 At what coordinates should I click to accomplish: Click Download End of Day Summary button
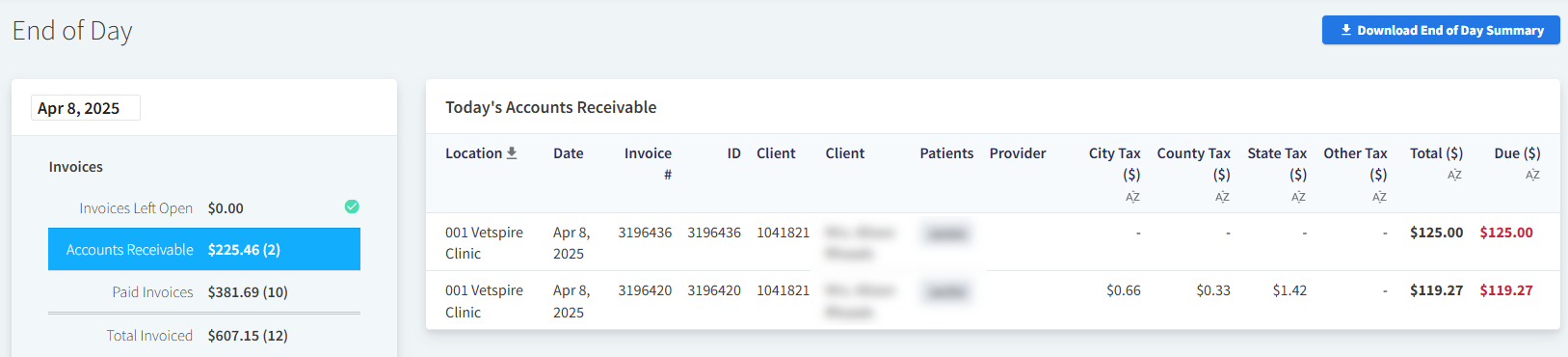pos(1441,30)
